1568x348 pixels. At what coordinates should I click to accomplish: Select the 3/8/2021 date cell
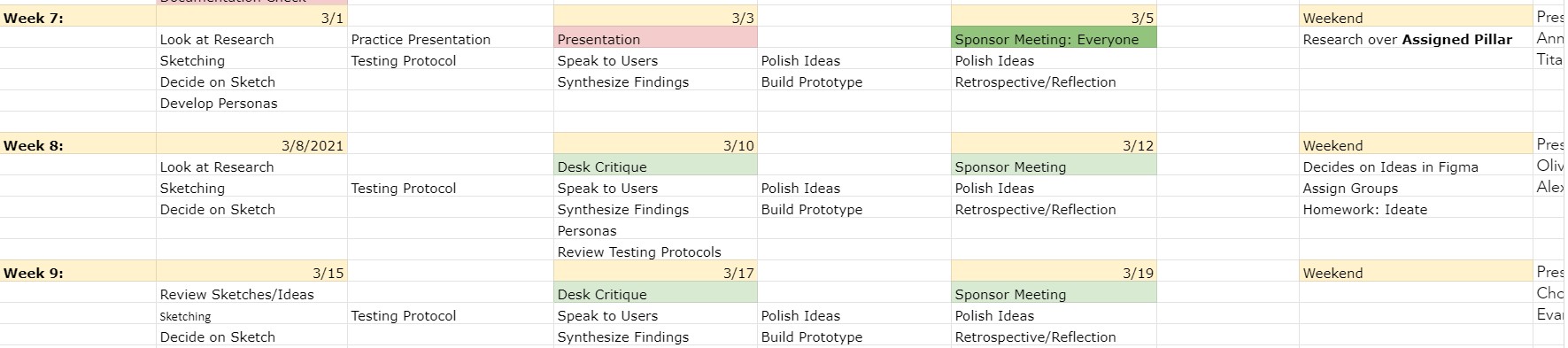click(251, 145)
